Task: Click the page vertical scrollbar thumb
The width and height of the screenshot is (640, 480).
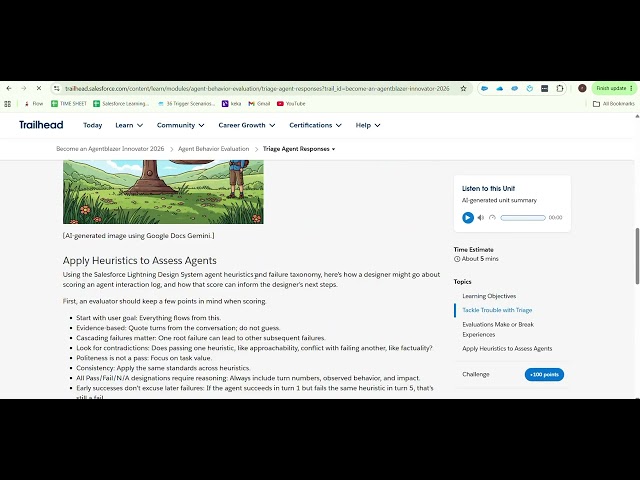Action: pos(637,256)
